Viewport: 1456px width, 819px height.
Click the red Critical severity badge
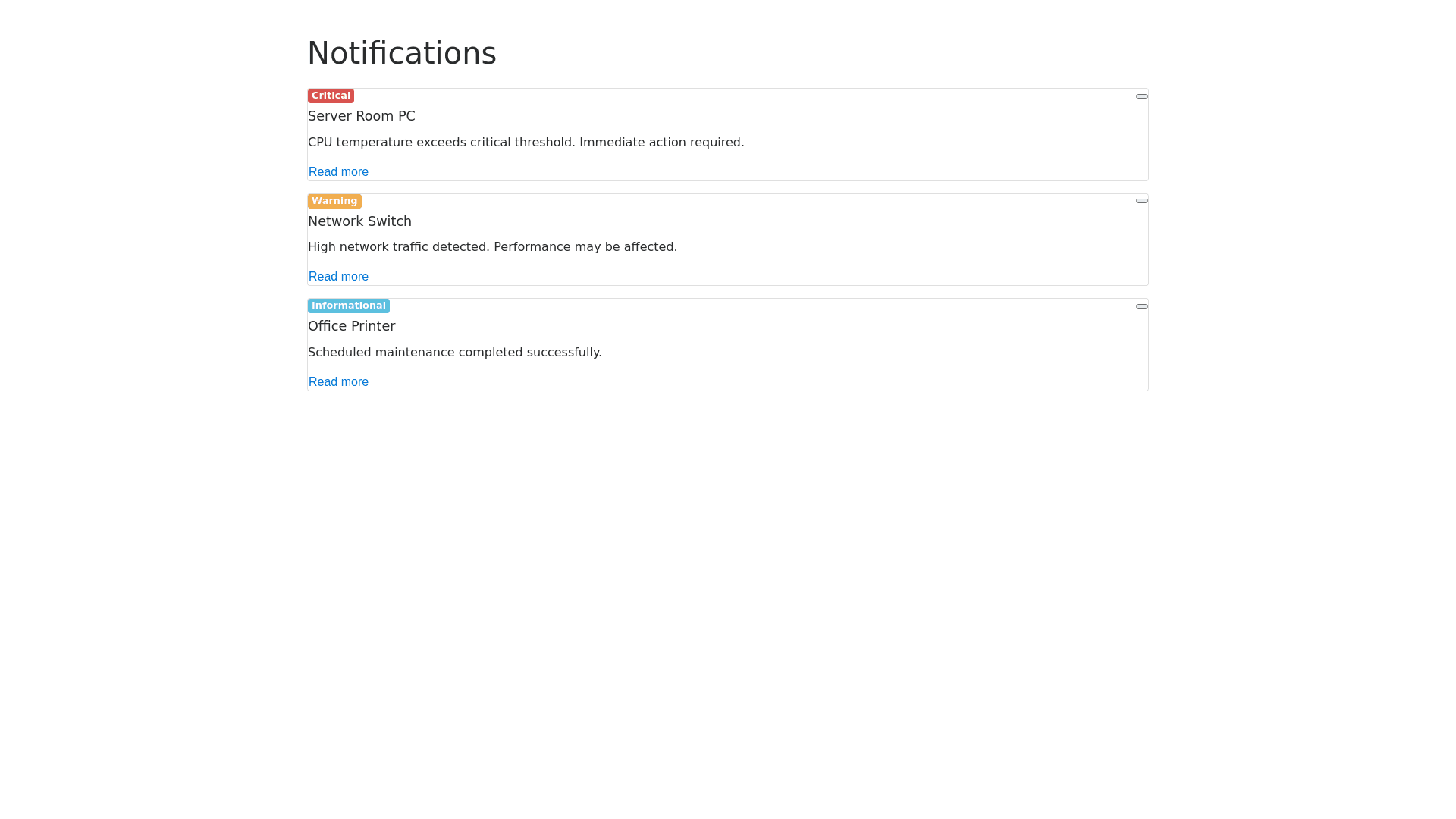pyautogui.click(x=331, y=96)
